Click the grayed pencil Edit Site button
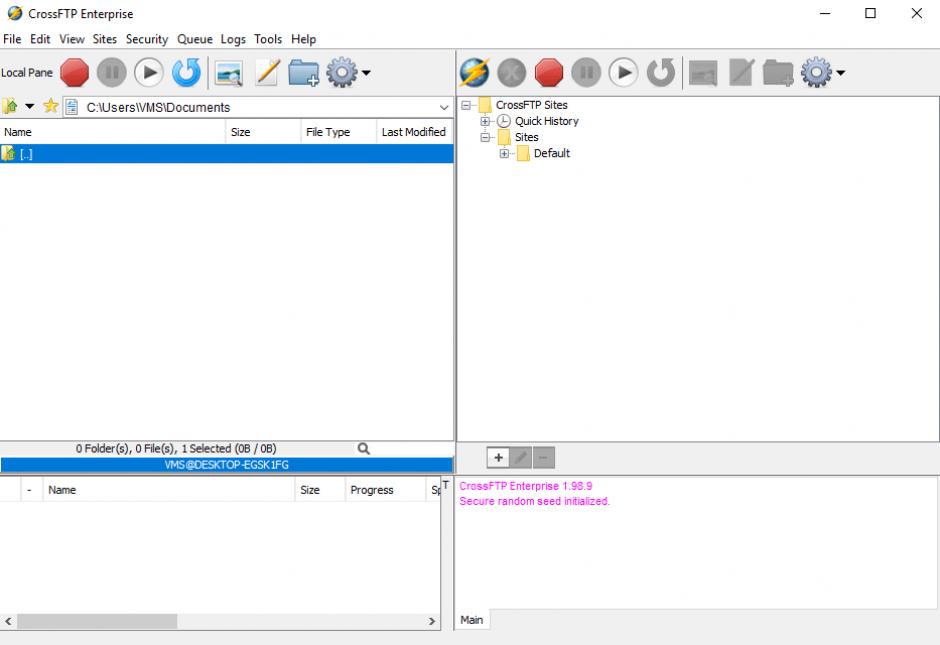The image size is (940, 645). click(521, 458)
